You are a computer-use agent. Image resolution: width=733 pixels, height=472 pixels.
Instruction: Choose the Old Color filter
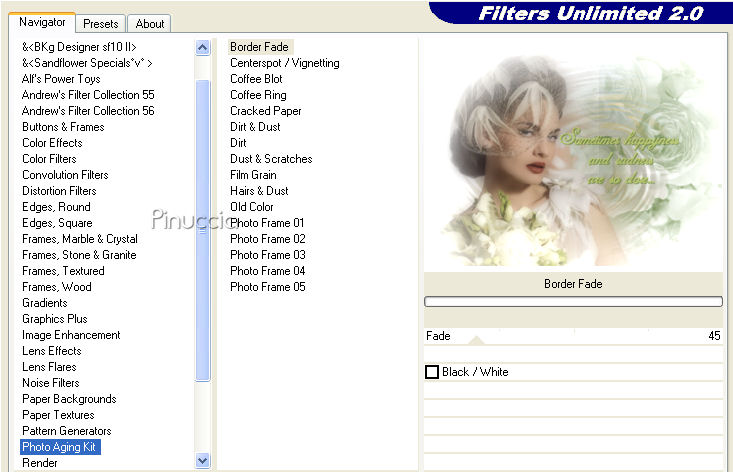[252, 207]
